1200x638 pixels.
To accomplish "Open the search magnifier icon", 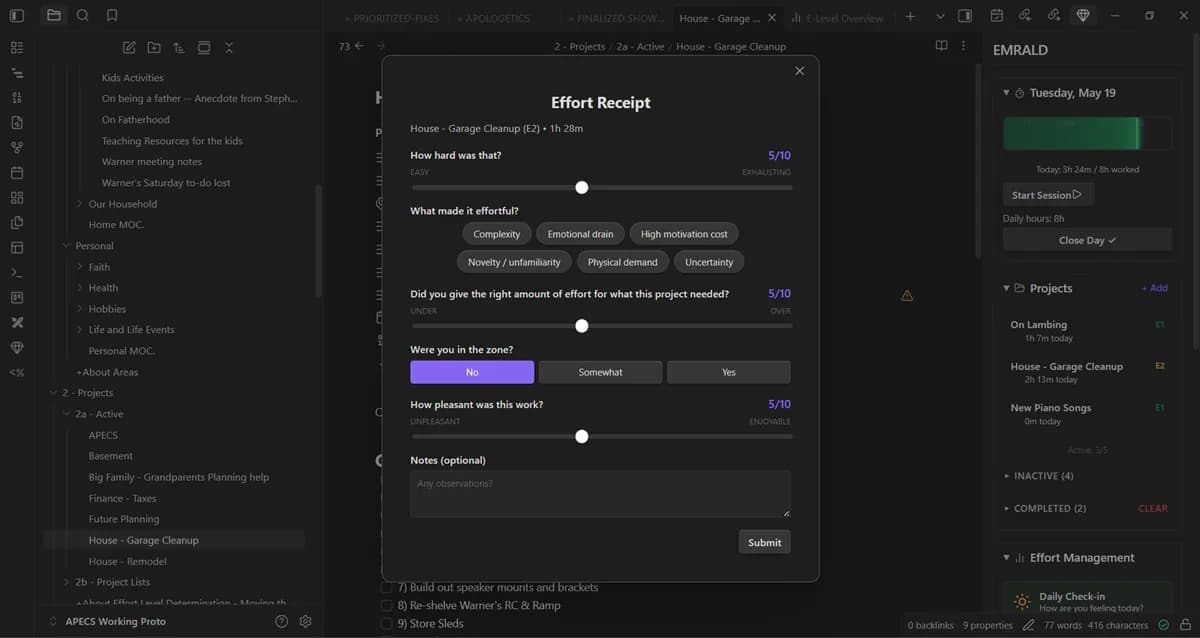I will [83, 16].
